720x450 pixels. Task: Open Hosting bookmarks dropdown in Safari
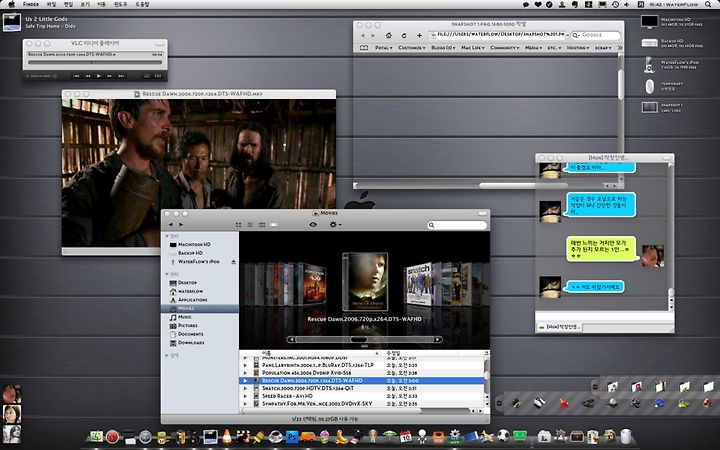click(578, 48)
